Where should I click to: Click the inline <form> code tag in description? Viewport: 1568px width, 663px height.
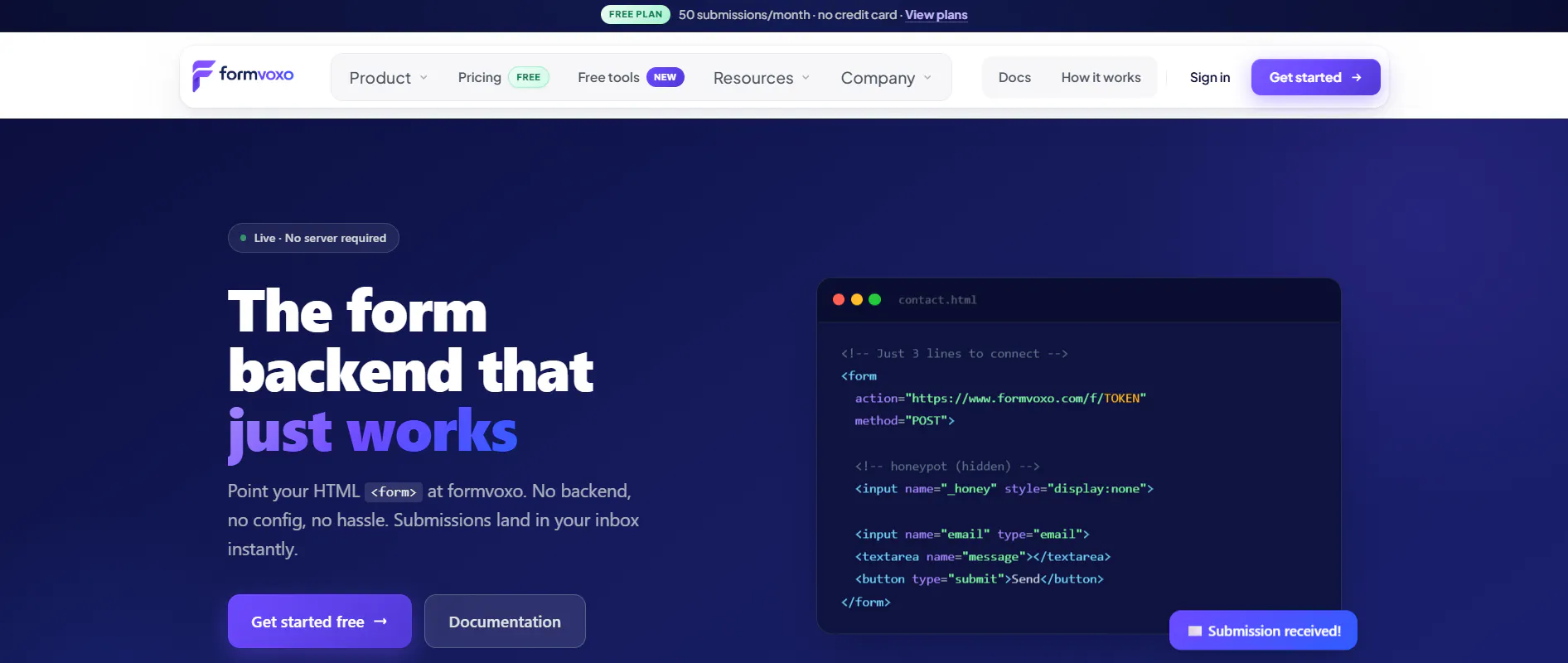click(394, 492)
